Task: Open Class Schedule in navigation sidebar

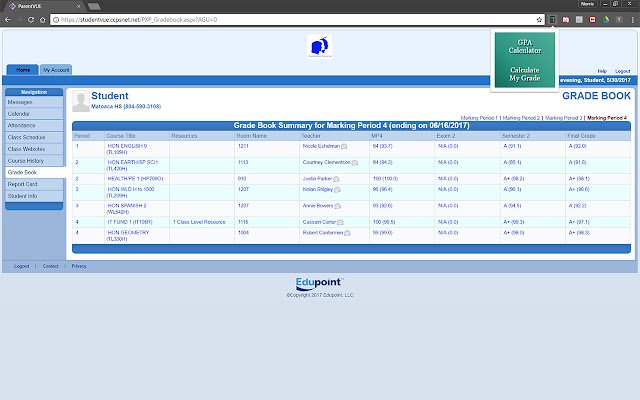Action: pos(34,137)
